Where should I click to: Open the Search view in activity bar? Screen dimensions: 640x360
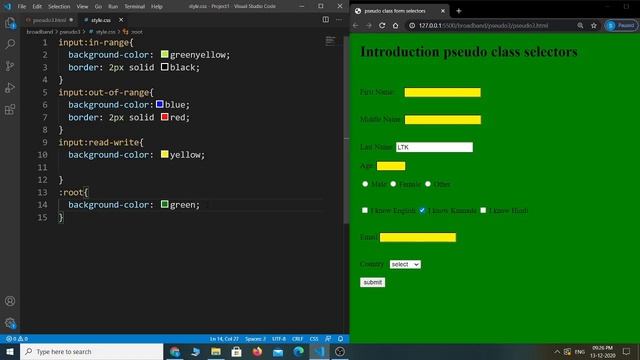coord(10,44)
